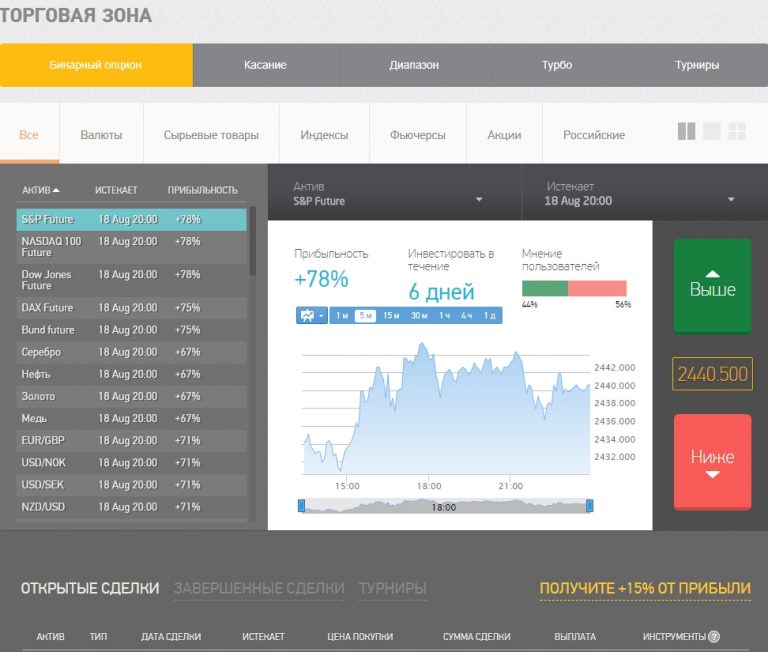Select EUR/GBP row
Screen dimensions: 768x652
(131, 440)
